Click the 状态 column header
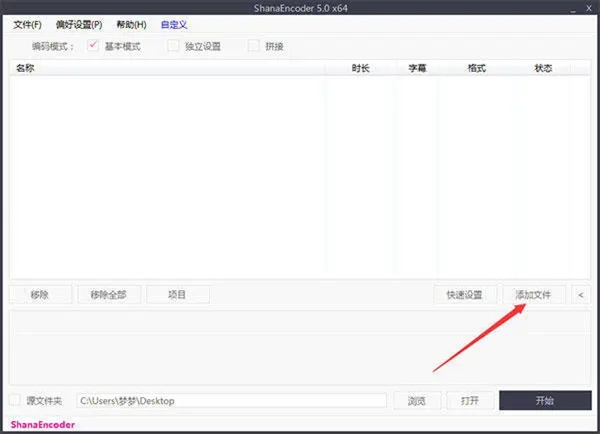The width and height of the screenshot is (600, 434). click(x=543, y=68)
